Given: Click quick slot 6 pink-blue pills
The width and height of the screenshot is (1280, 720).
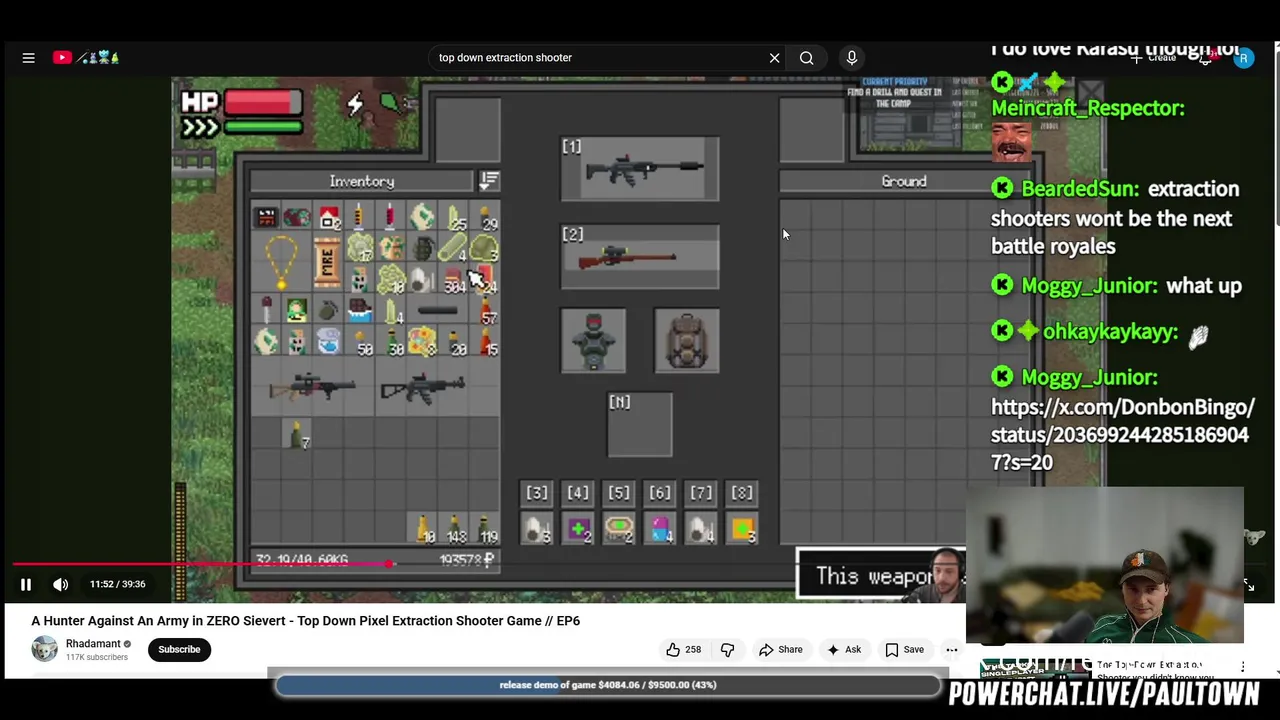Looking at the screenshot, I should click(x=660, y=529).
